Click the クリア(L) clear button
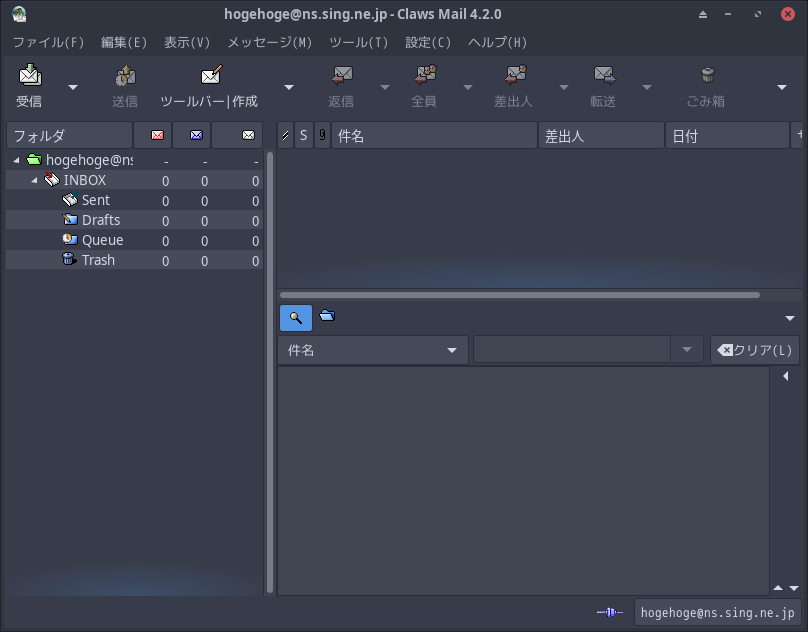This screenshot has height=632, width=808. click(x=755, y=350)
